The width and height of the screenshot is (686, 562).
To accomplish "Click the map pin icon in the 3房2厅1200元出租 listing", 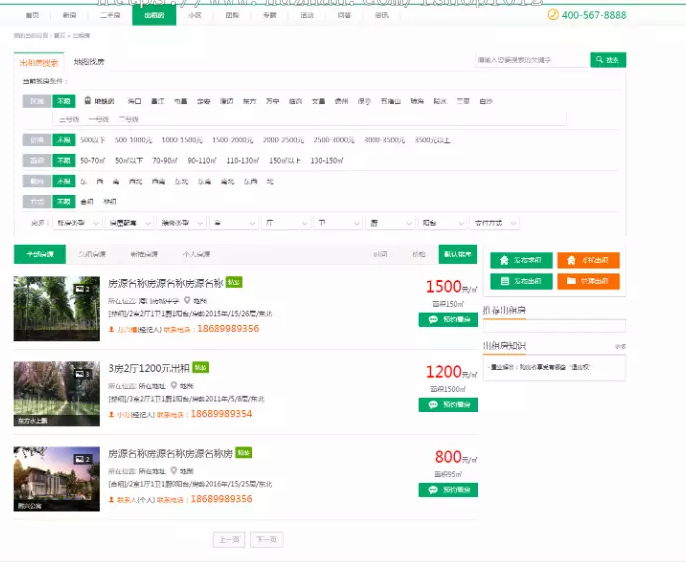I will (x=174, y=385).
